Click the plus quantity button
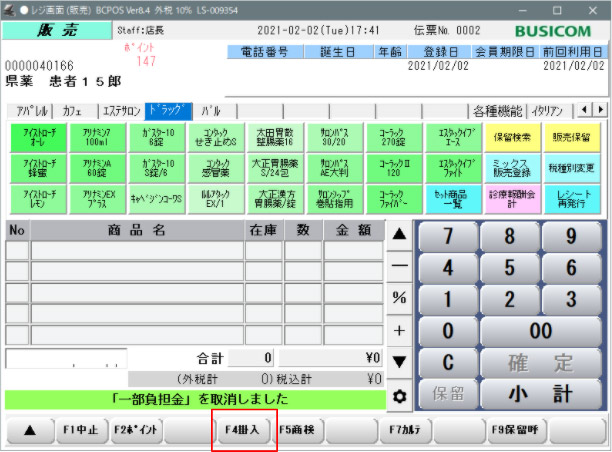612x452 pixels. tap(400, 330)
